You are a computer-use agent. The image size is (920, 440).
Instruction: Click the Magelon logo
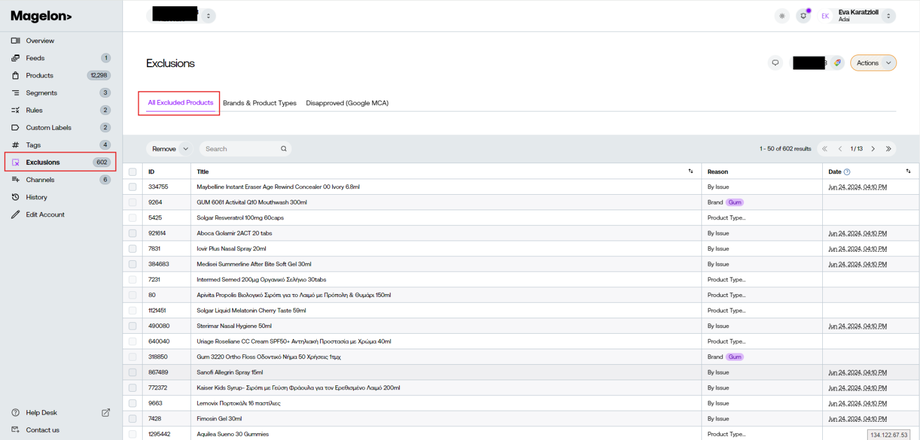[41, 16]
